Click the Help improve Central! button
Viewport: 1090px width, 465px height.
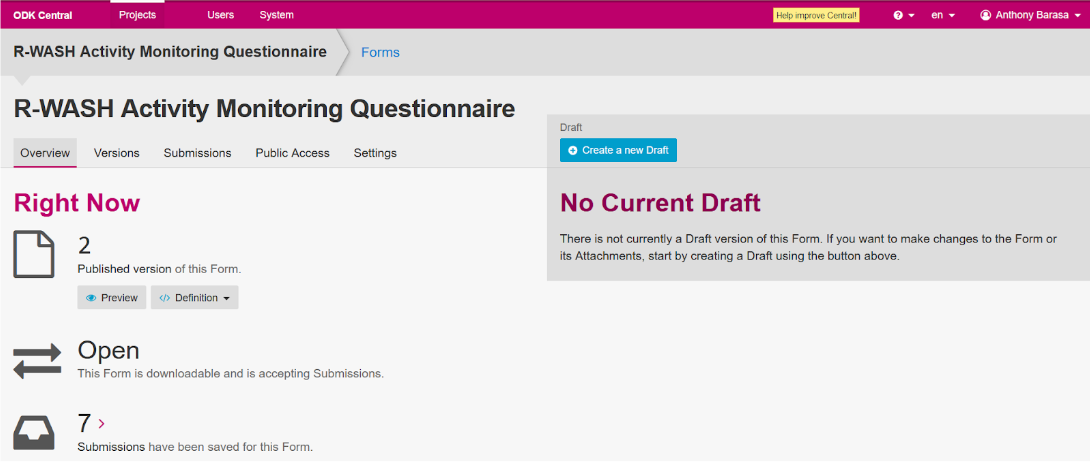816,15
